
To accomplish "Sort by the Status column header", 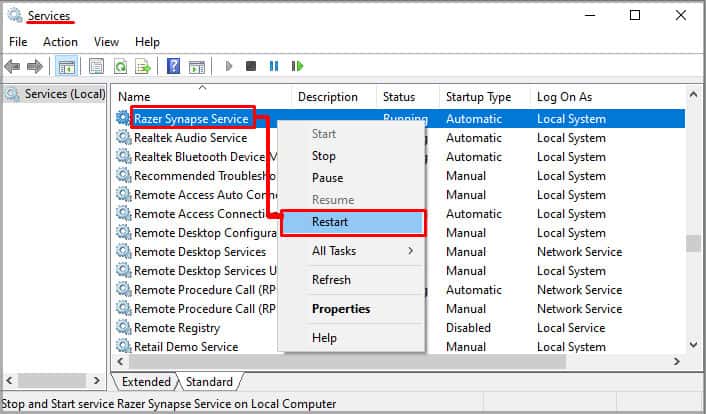I will click(x=407, y=97).
